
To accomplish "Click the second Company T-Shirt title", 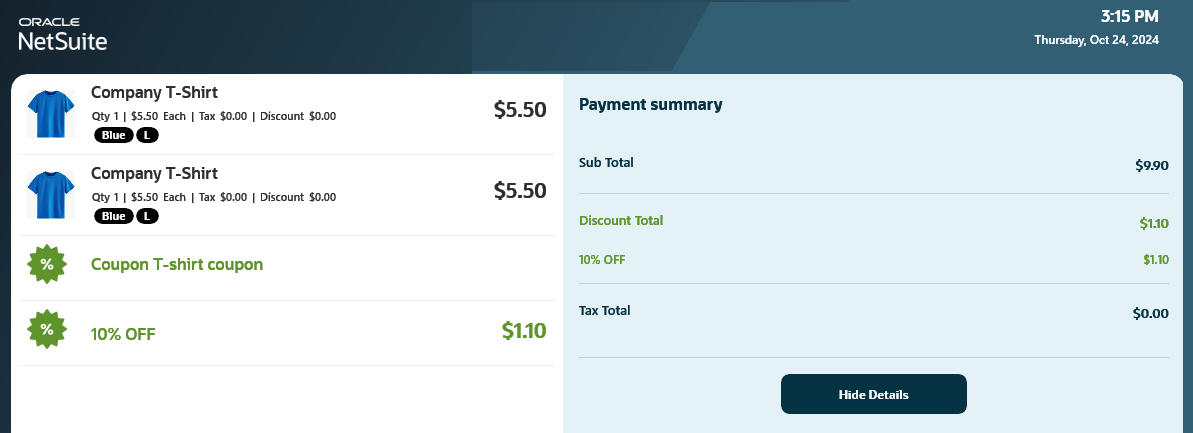I will pyautogui.click(x=154, y=174).
